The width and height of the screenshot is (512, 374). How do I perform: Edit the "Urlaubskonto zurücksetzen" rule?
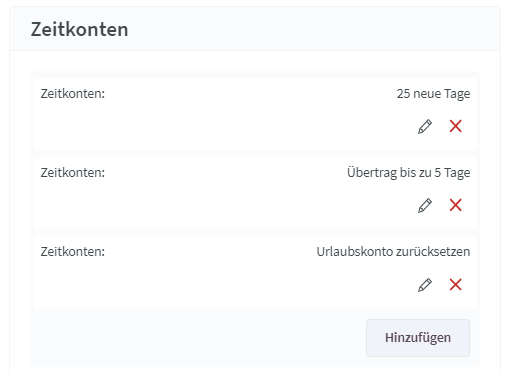[425, 285]
